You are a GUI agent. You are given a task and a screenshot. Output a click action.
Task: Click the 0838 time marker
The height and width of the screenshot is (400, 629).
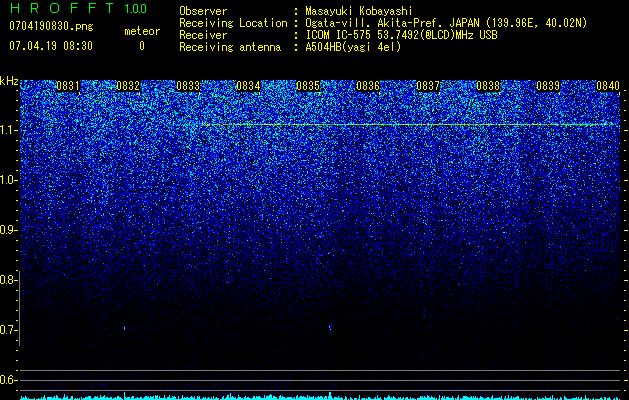point(488,86)
